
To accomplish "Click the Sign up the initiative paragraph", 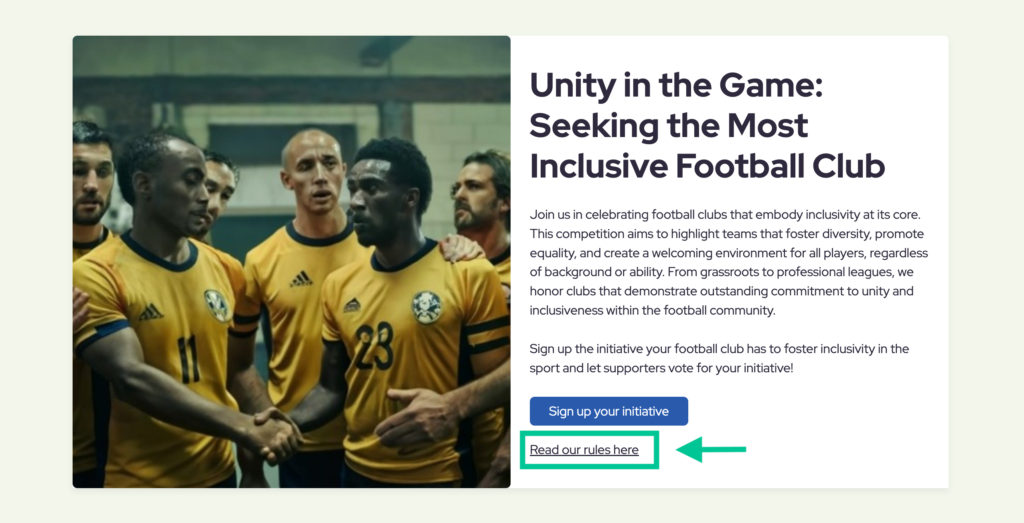I will point(719,358).
